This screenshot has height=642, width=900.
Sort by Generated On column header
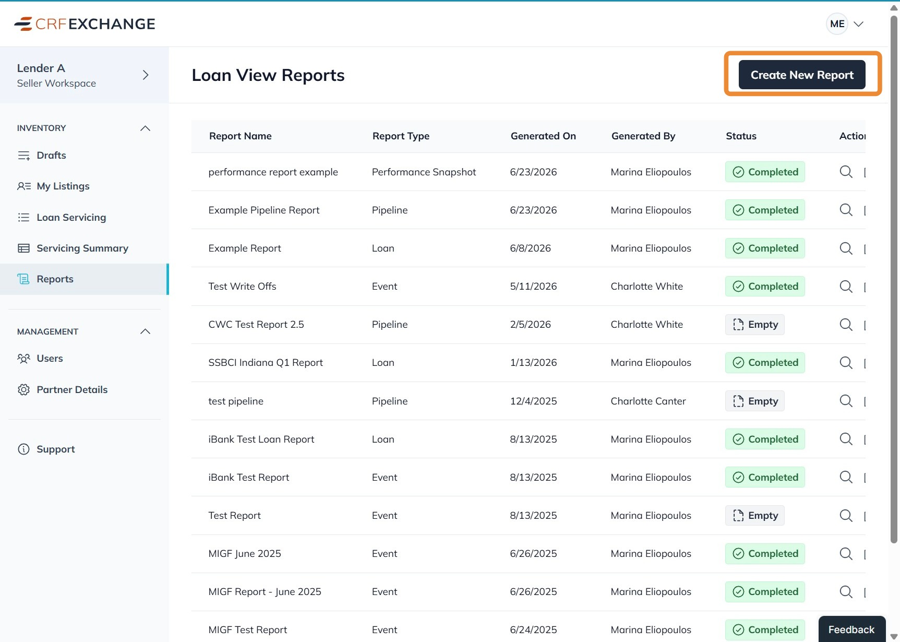click(x=543, y=136)
